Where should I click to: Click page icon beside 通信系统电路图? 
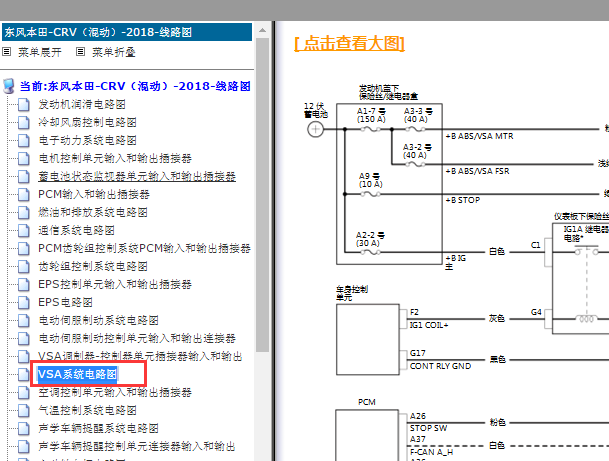point(24,230)
